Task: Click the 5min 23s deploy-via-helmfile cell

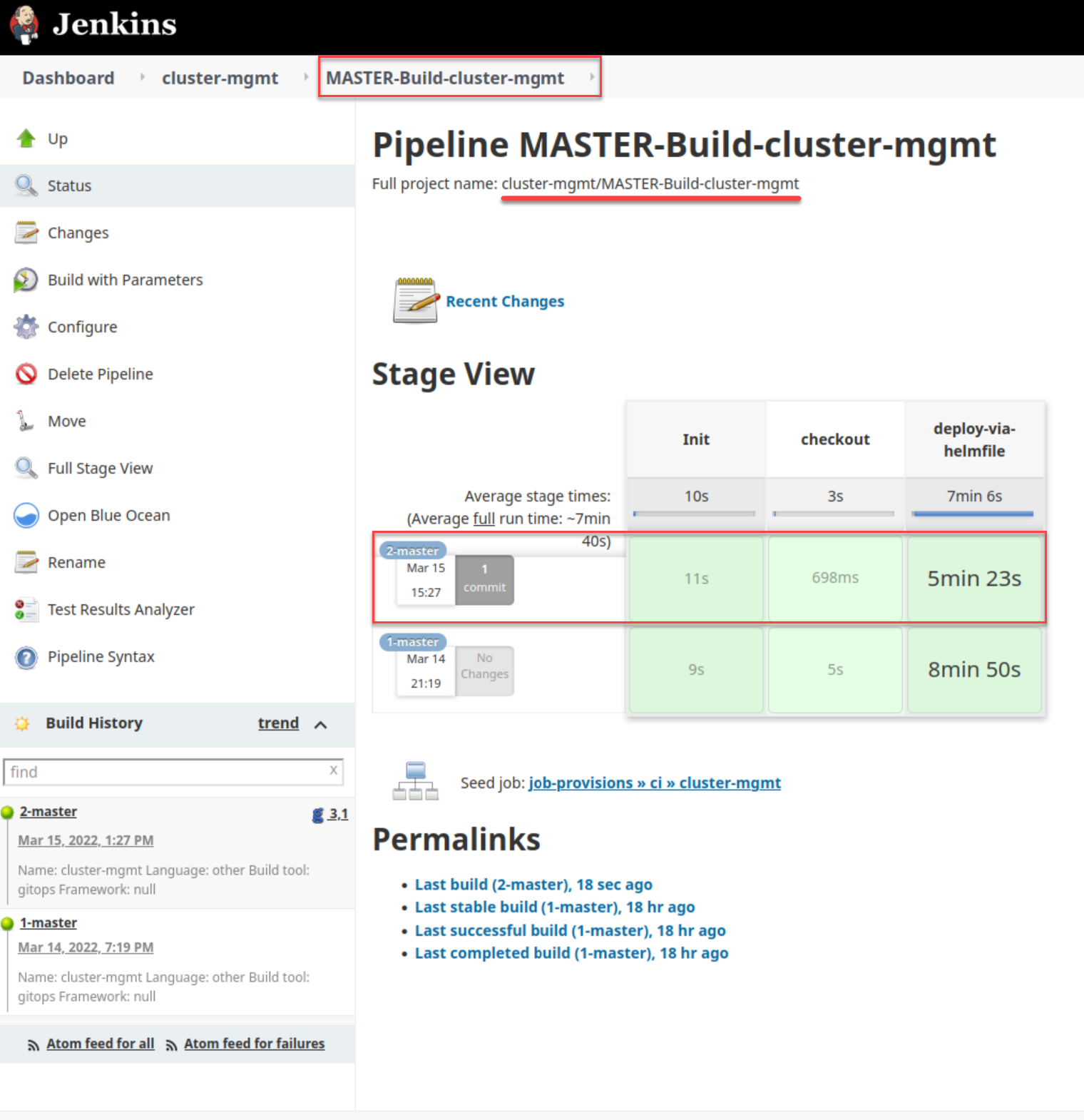Action: (974, 579)
